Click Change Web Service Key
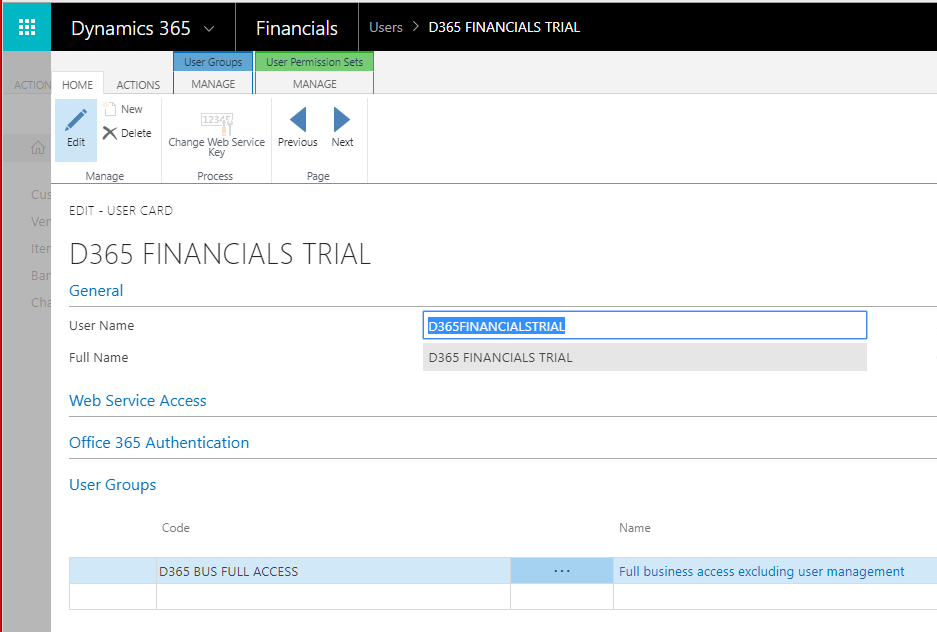The height and width of the screenshot is (632, 937). coord(216,134)
